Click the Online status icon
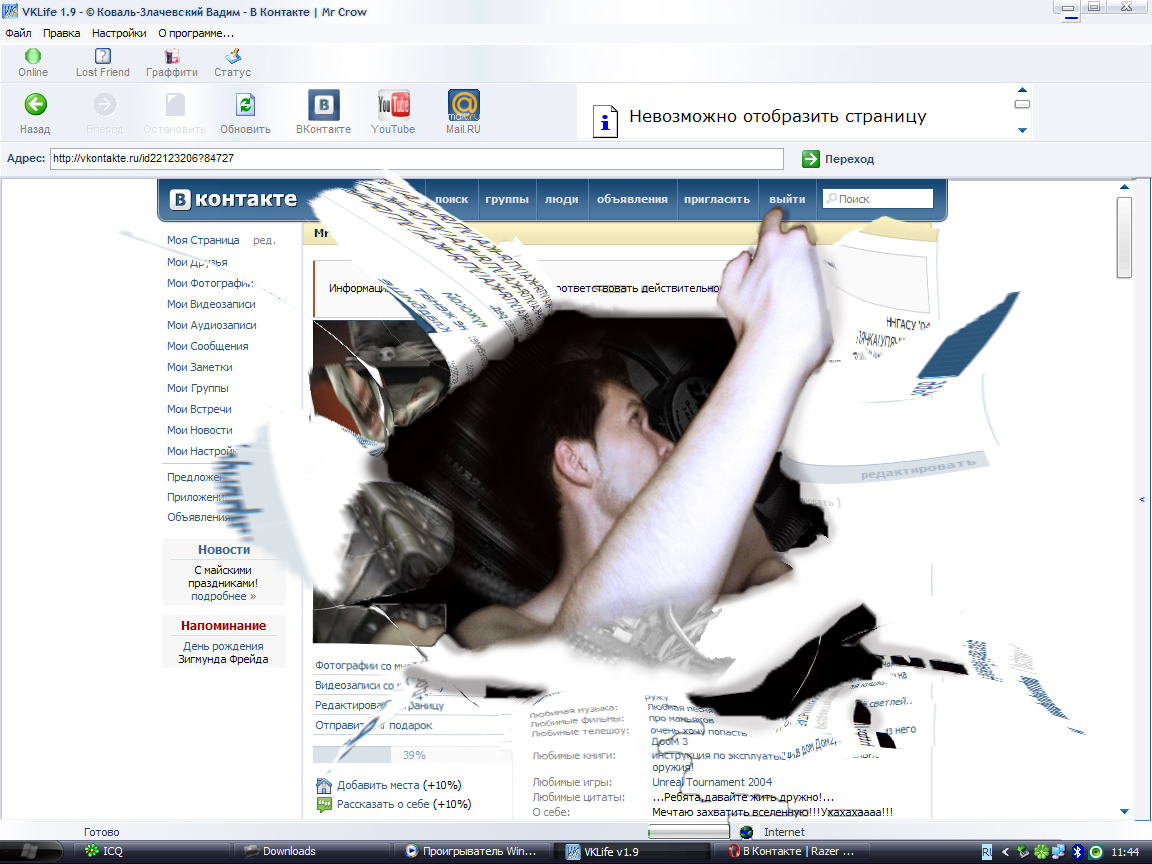Image resolution: width=1152 pixels, height=864 pixels. tap(33, 57)
